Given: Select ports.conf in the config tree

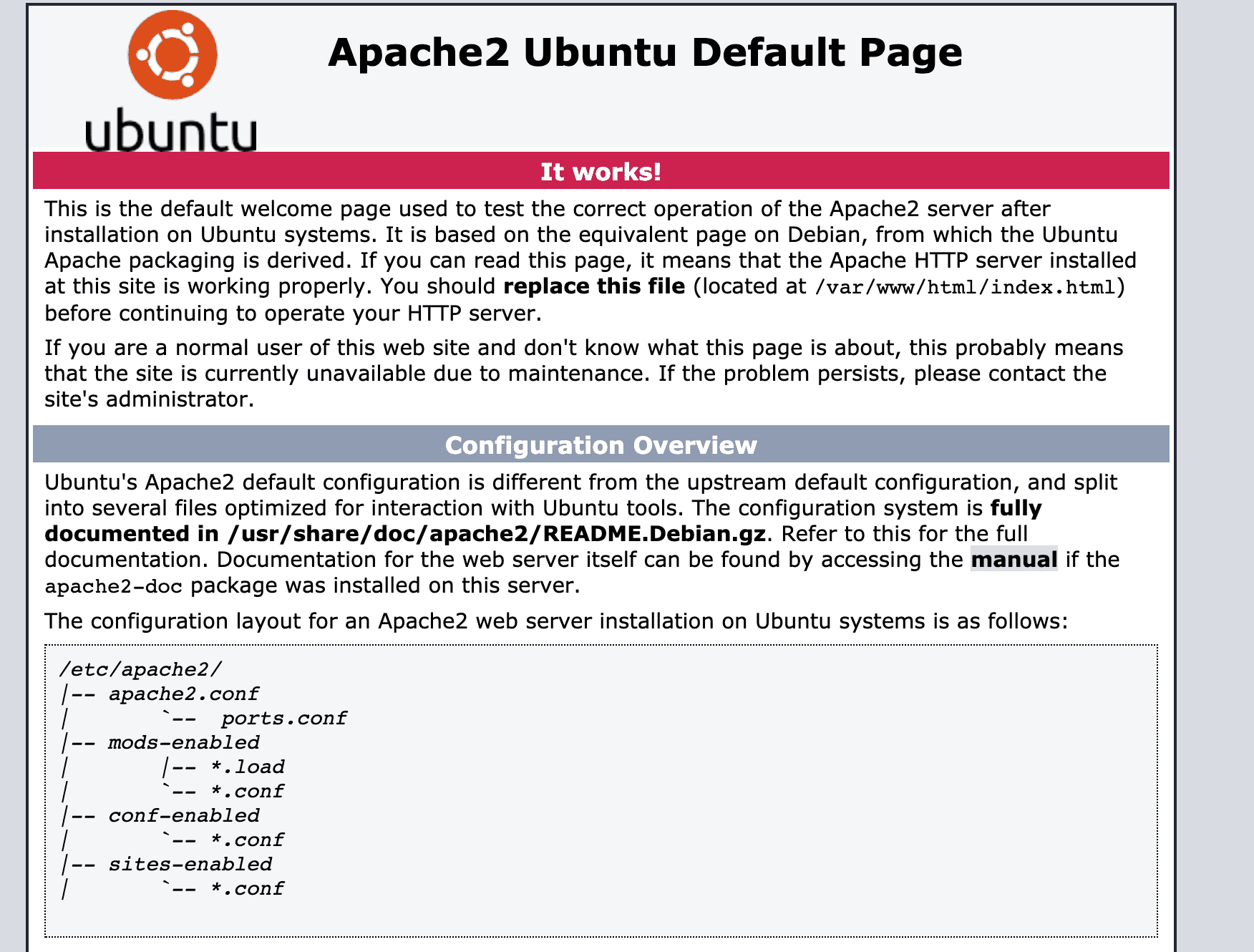Looking at the screenshot, I should tap(283, 718).
